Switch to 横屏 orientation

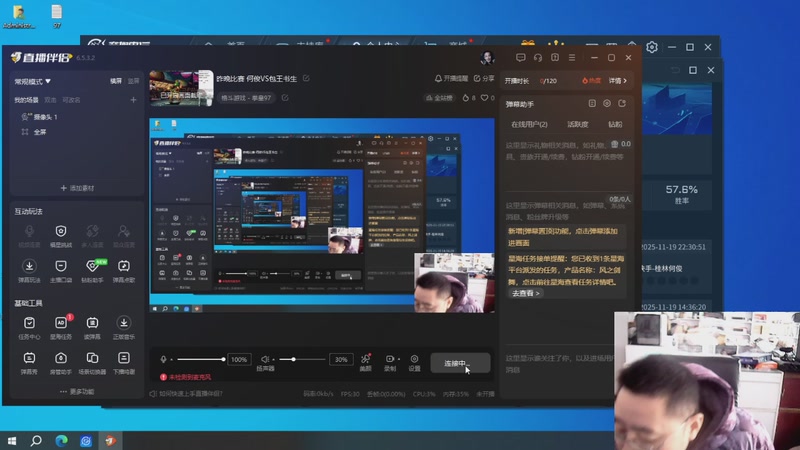point(116,81)
